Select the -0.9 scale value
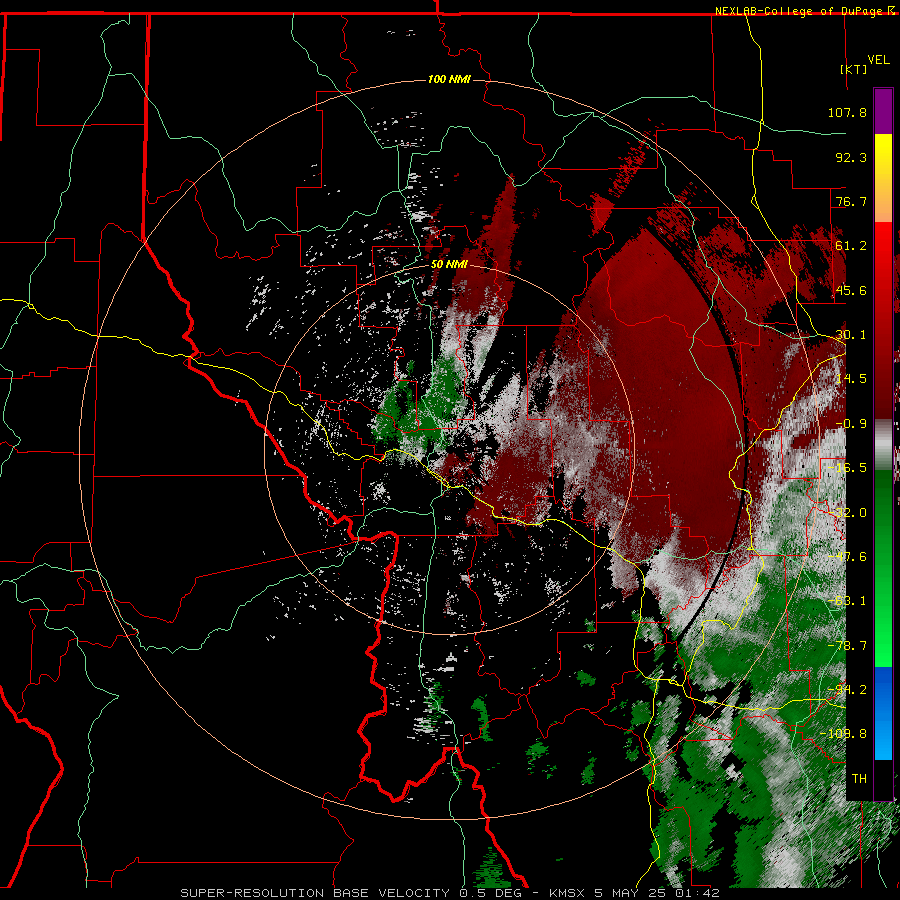Viewport: 900px width, 900px height. coord(851,424)
